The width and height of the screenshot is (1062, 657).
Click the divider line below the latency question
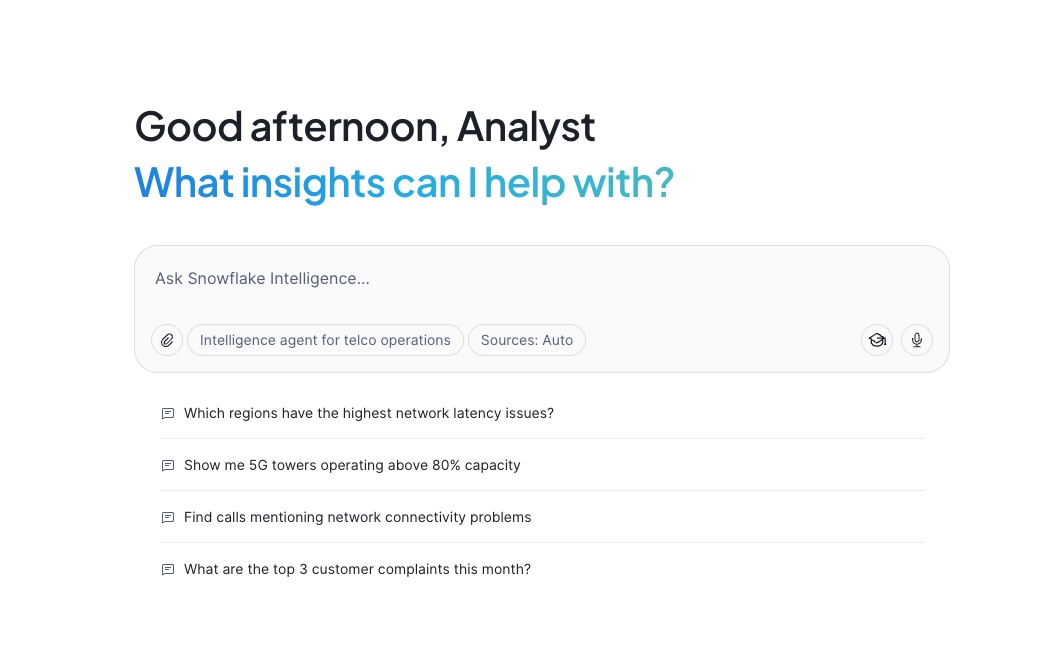542,439
